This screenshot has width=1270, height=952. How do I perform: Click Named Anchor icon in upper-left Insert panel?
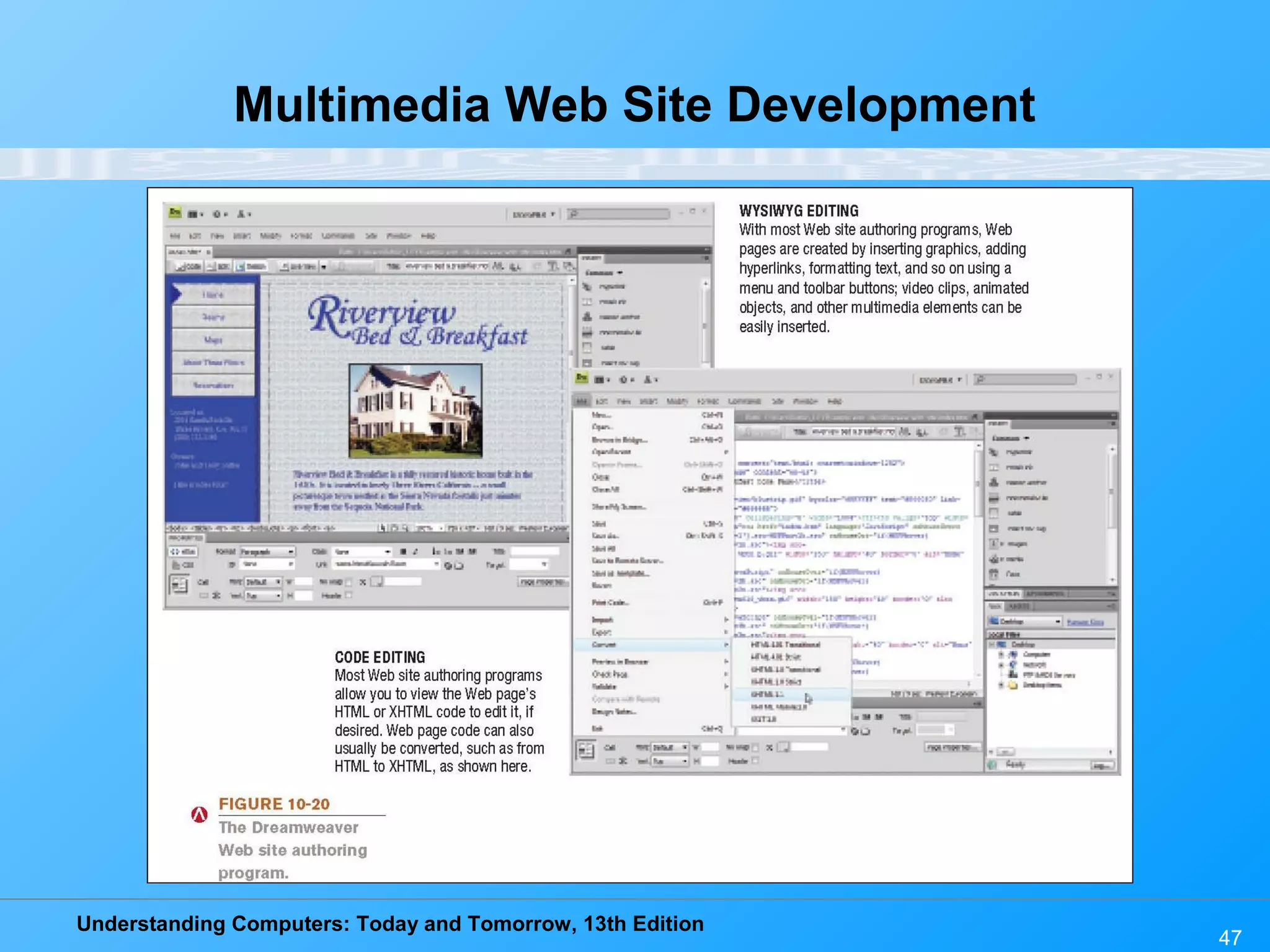[x=587, y=317]
